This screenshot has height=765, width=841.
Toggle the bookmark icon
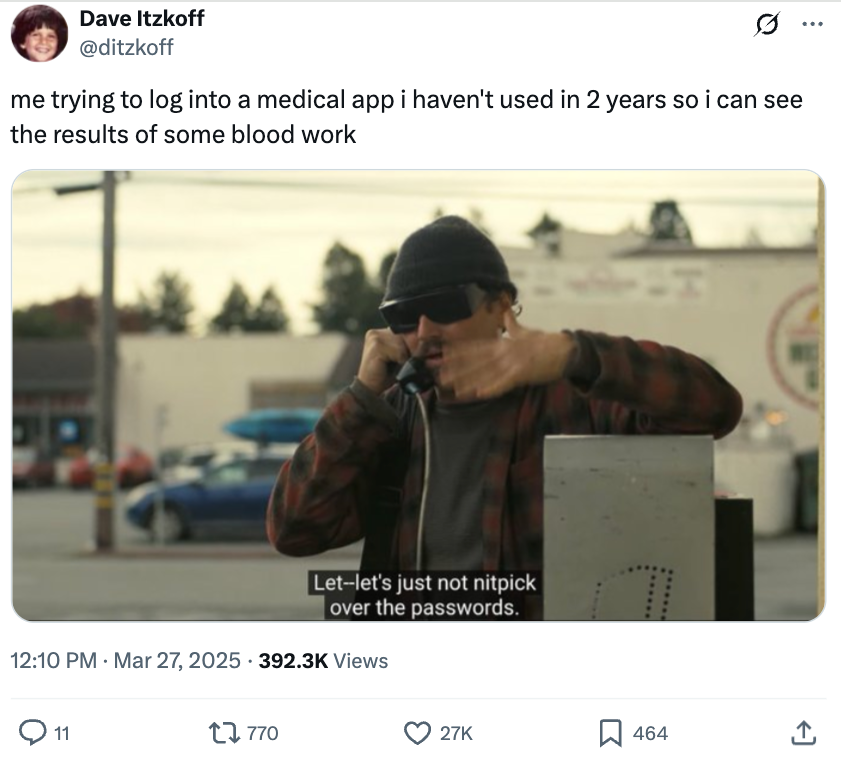tap(611, 733)
